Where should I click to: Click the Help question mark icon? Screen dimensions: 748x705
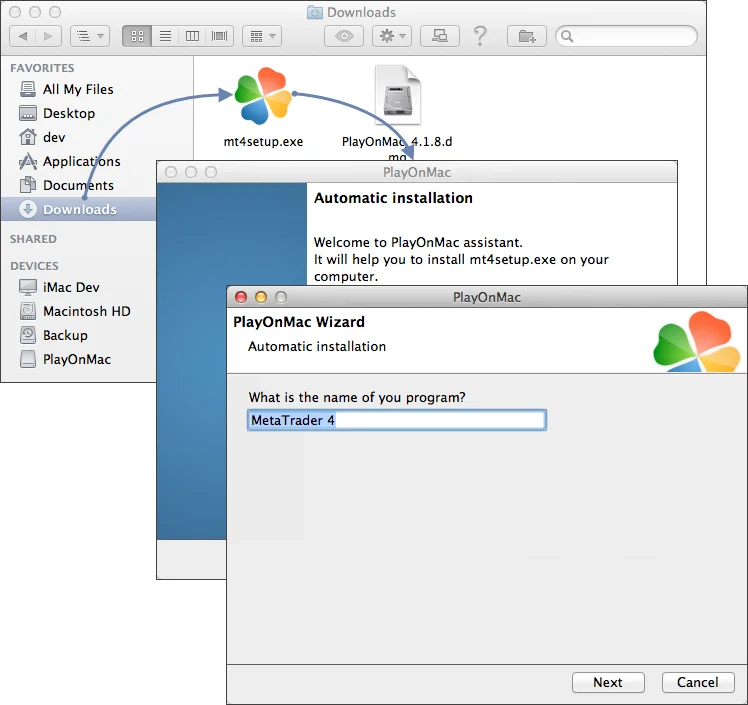[480, 36]
